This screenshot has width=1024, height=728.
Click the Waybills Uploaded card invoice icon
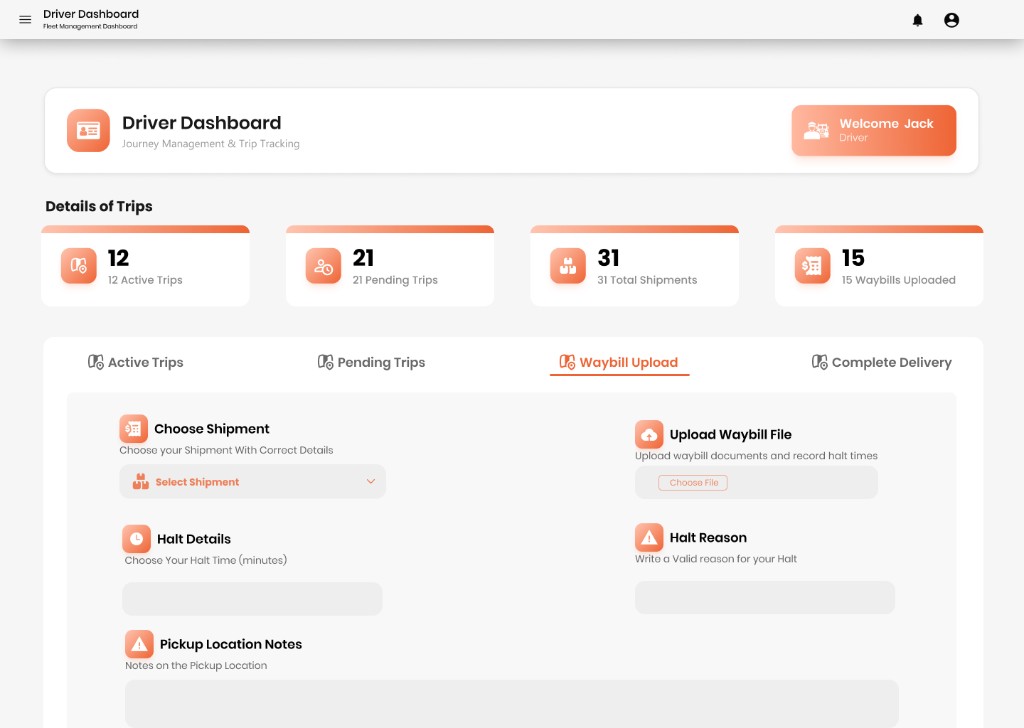(812, 266)
